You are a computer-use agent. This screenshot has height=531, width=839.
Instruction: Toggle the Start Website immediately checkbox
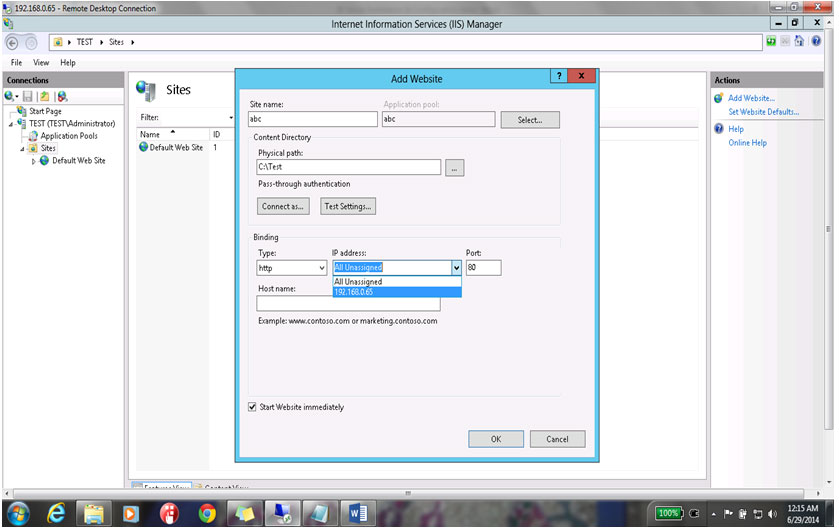252,408
